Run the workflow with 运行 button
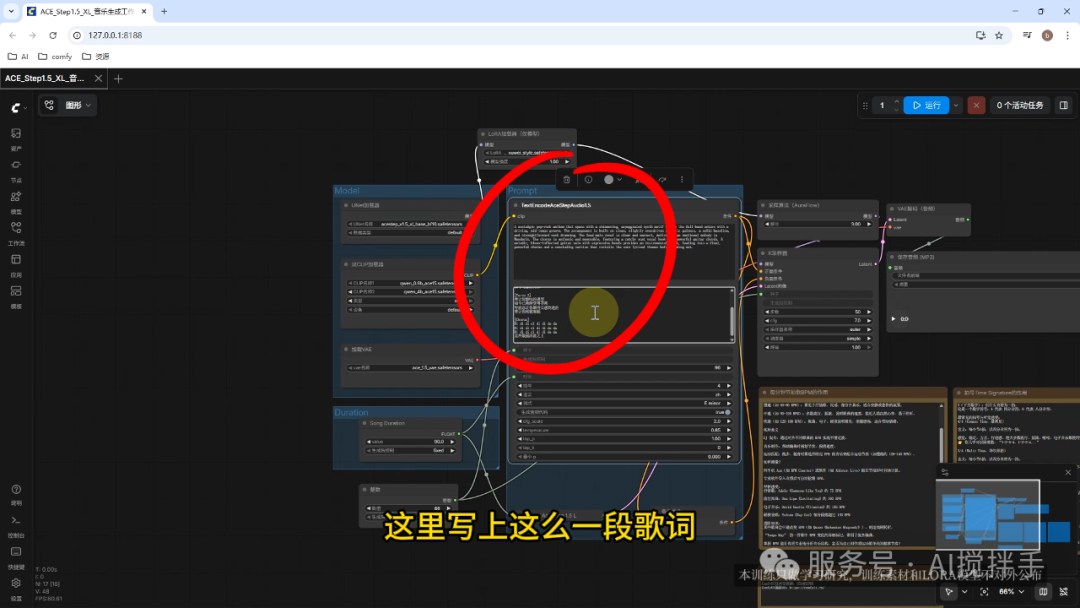Screen dimensions: 1080x608 [926, 105]
